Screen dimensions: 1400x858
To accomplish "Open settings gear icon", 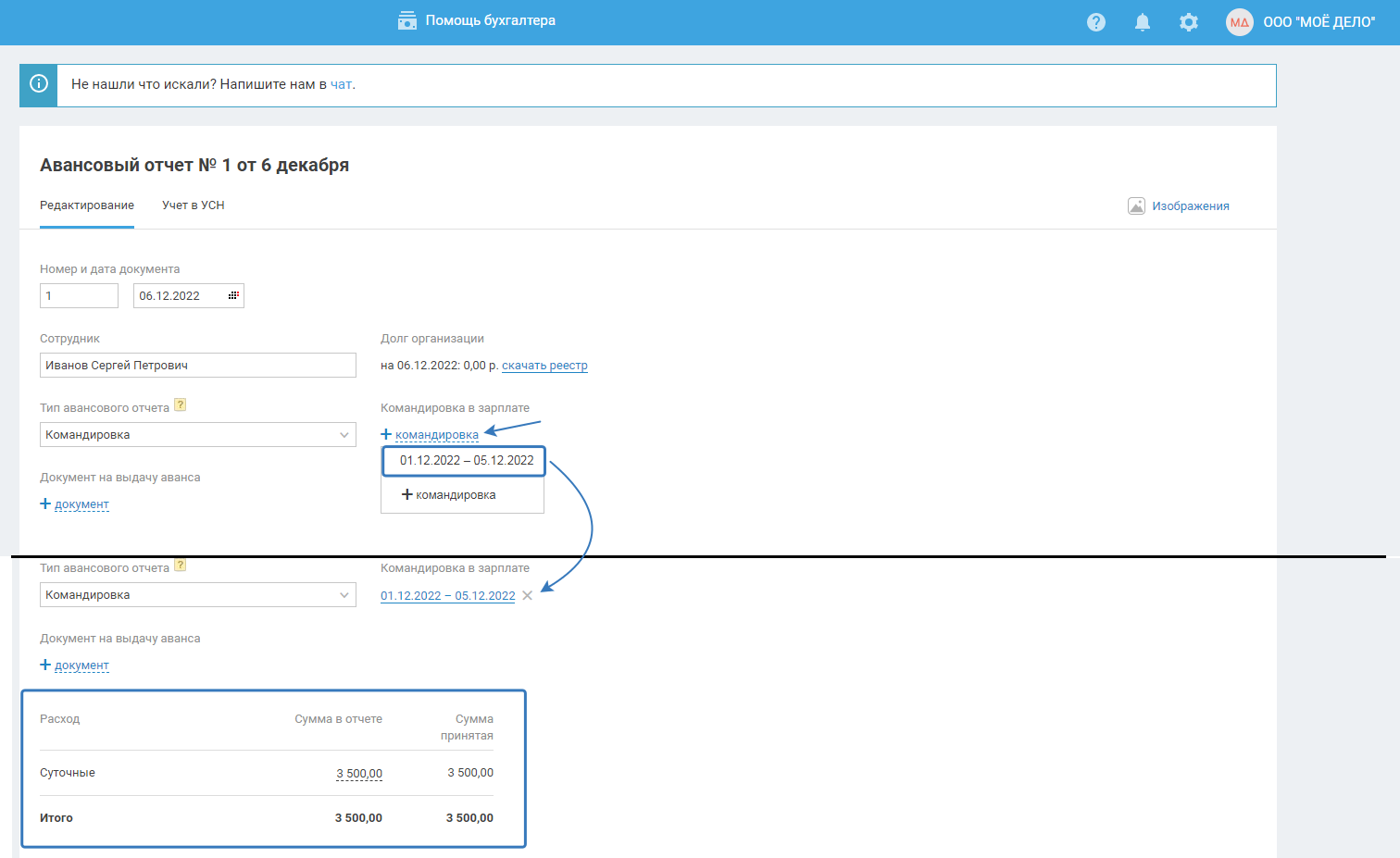I will coord(1189,22).
